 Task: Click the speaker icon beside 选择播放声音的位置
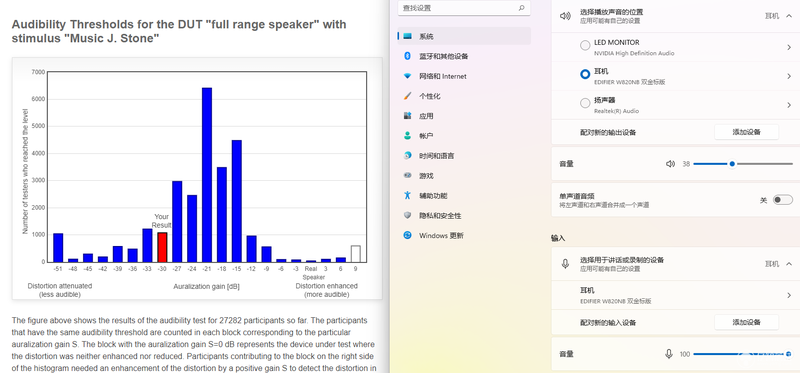point(565,16)
